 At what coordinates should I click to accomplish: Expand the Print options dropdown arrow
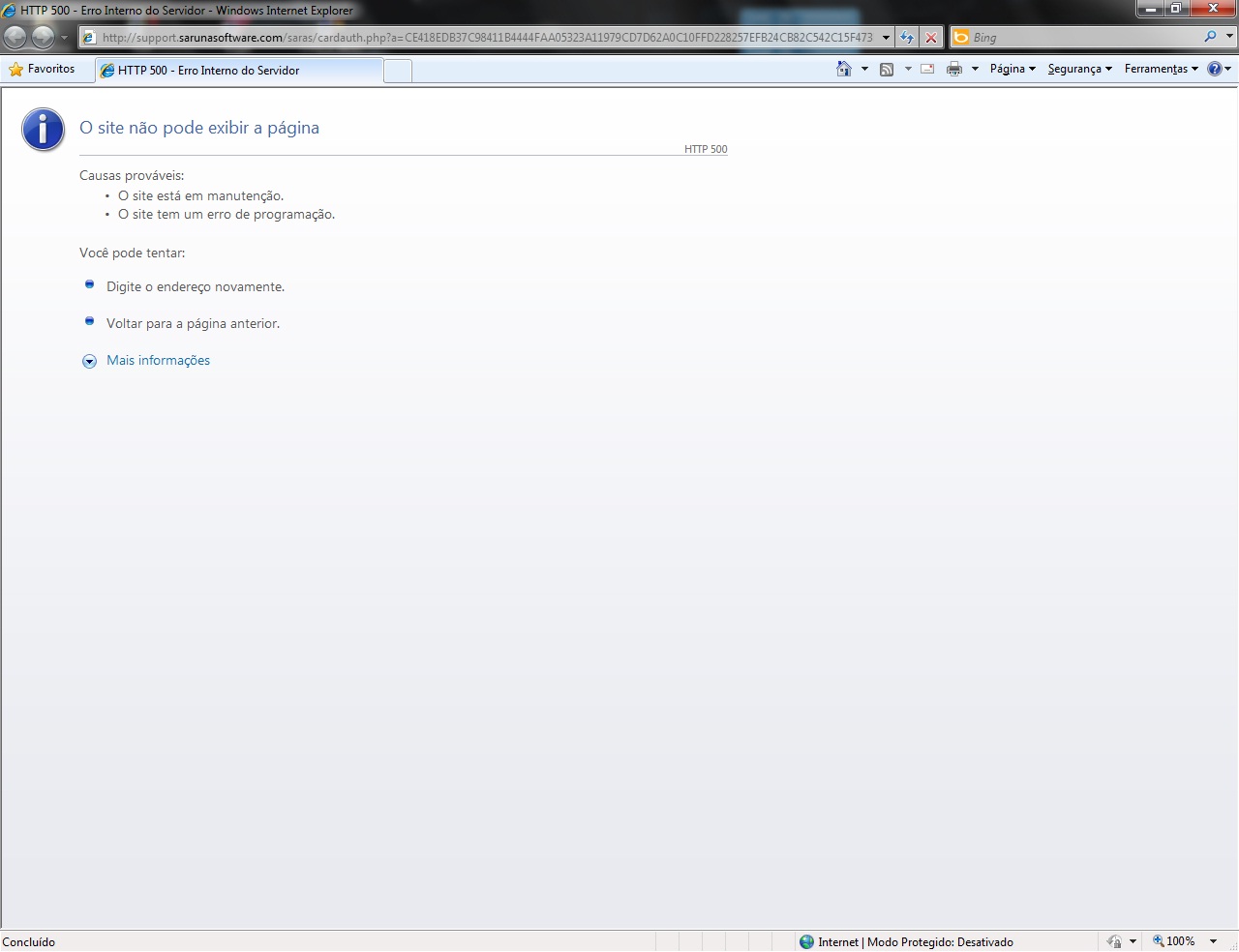pyautogui.click(x=975, y=69)
